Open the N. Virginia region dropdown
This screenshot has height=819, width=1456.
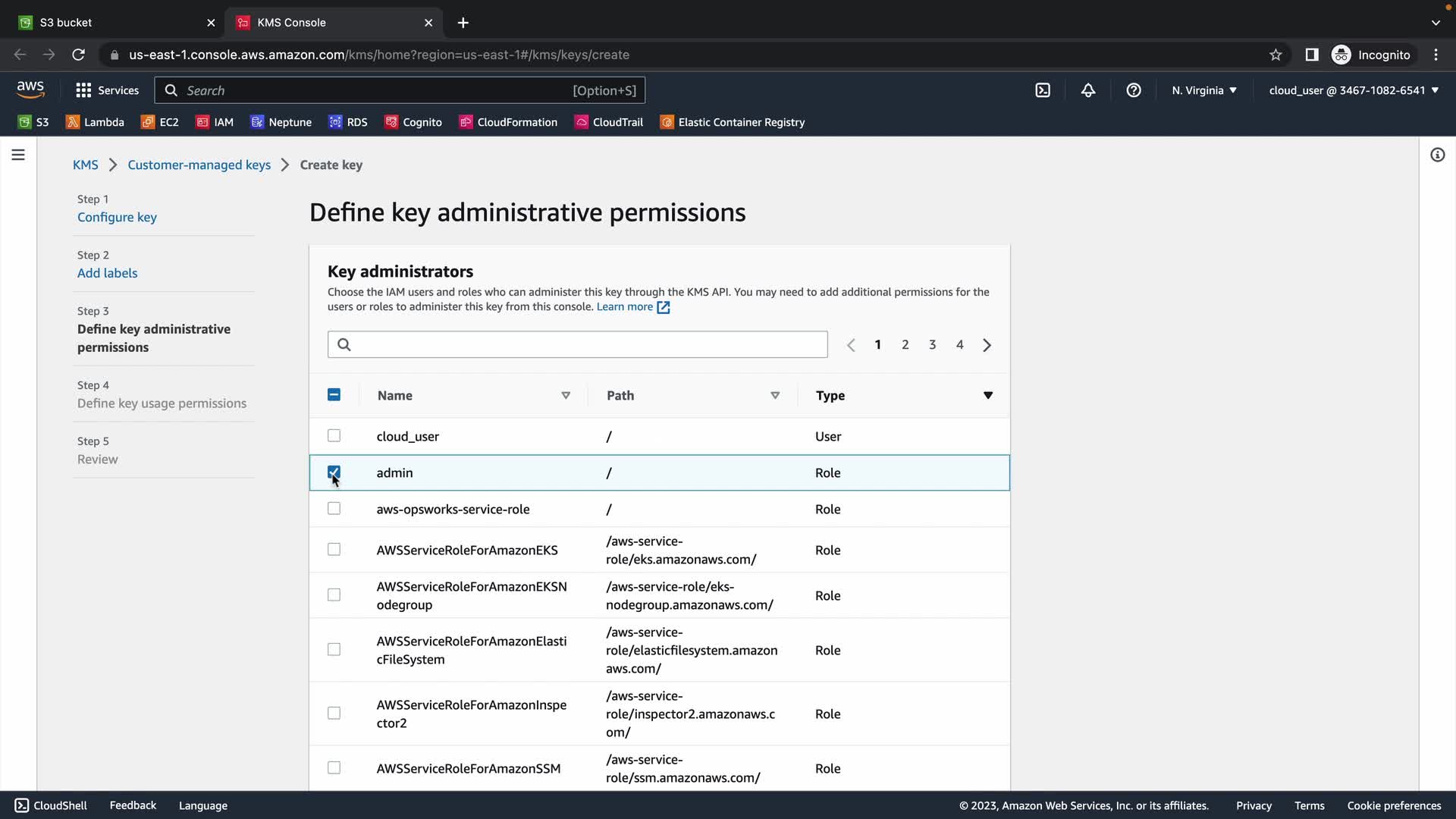click(1203, 90)
